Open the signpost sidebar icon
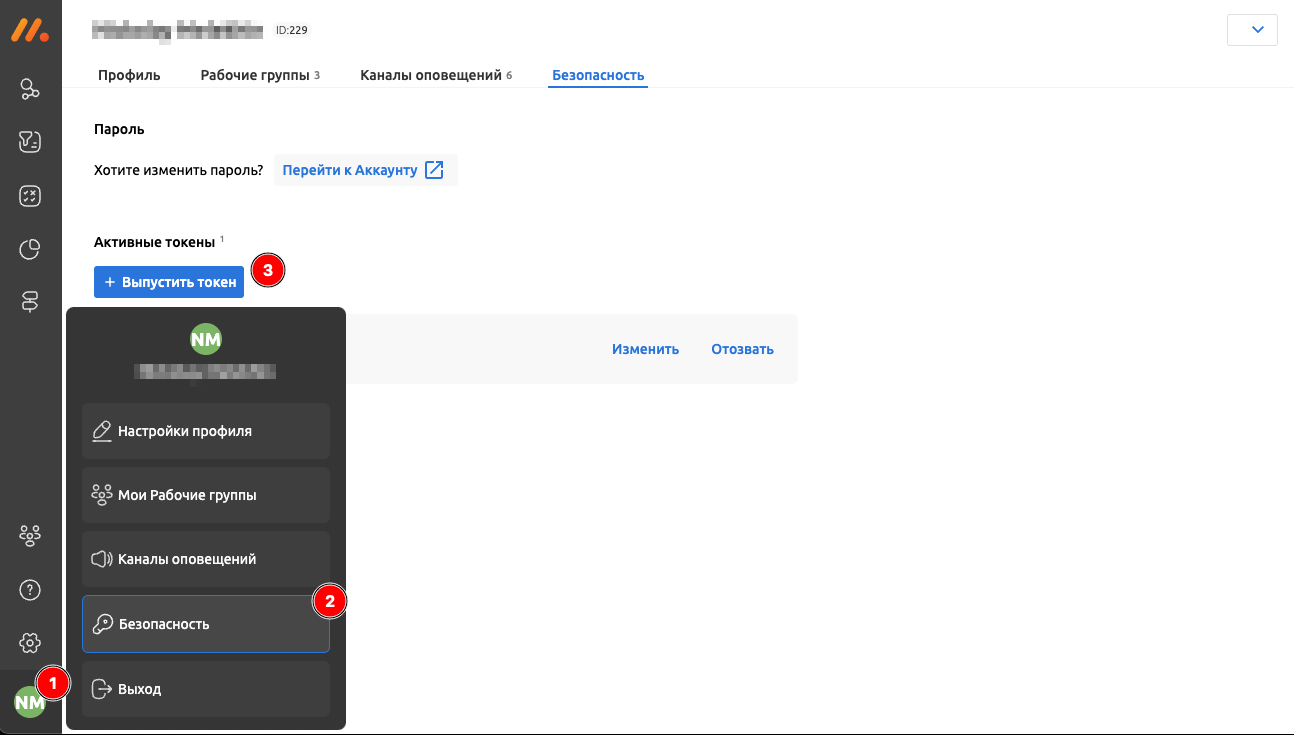This screenshot has height=735, width=1294. coord(30,302)
